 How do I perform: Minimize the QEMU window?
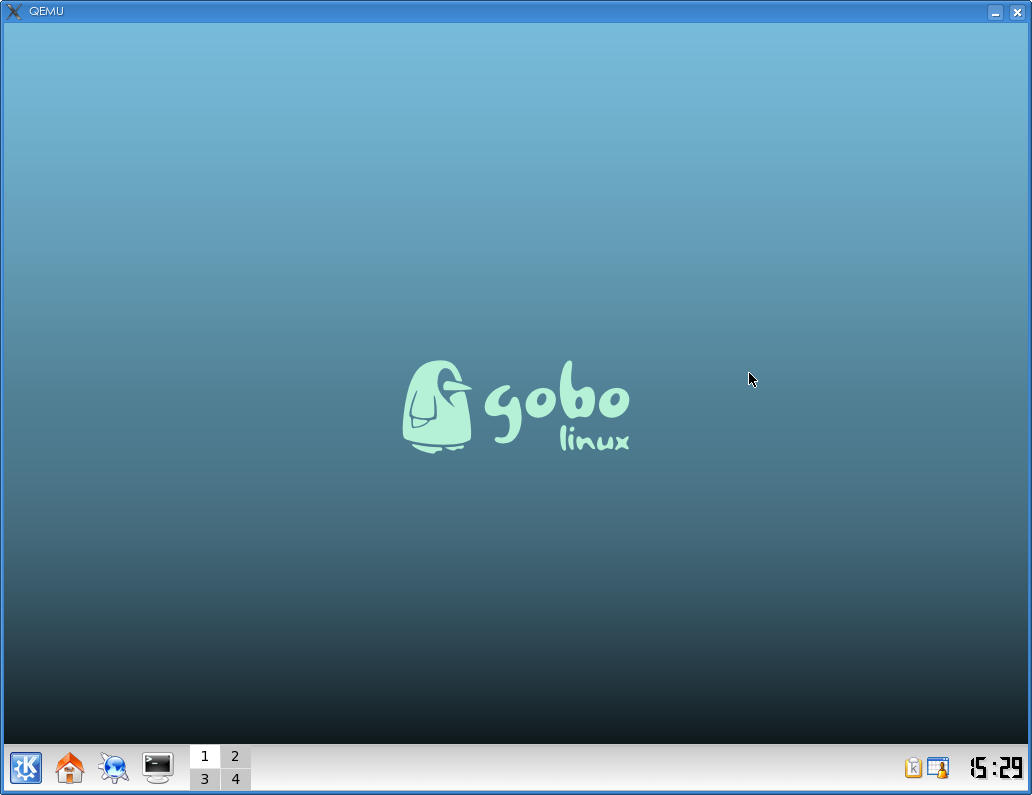coord(996,12)
